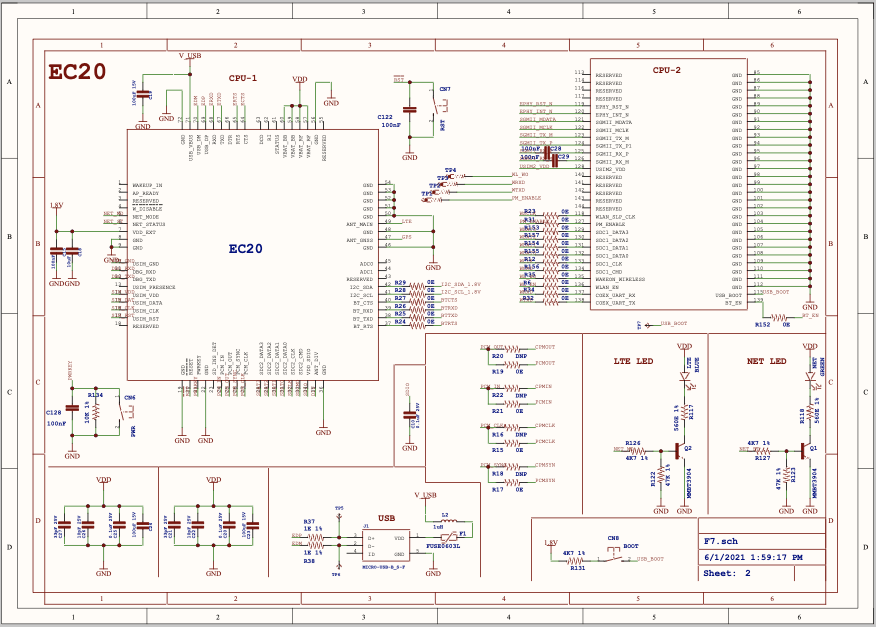Select resistor R24 on BT_RTS
876x627 pixels.
tap(417, 324)
